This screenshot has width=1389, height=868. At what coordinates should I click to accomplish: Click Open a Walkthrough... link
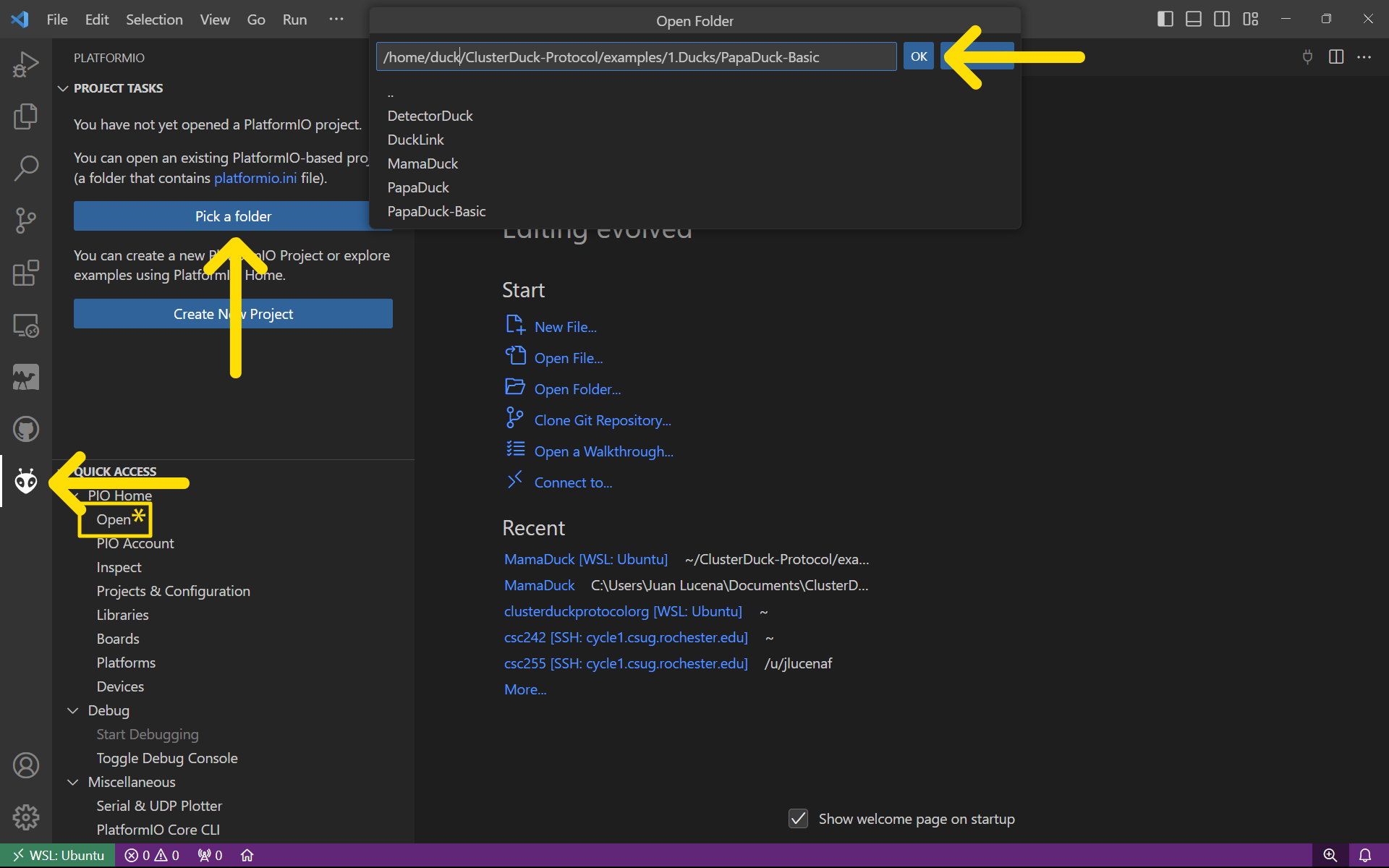pos(603,451)
